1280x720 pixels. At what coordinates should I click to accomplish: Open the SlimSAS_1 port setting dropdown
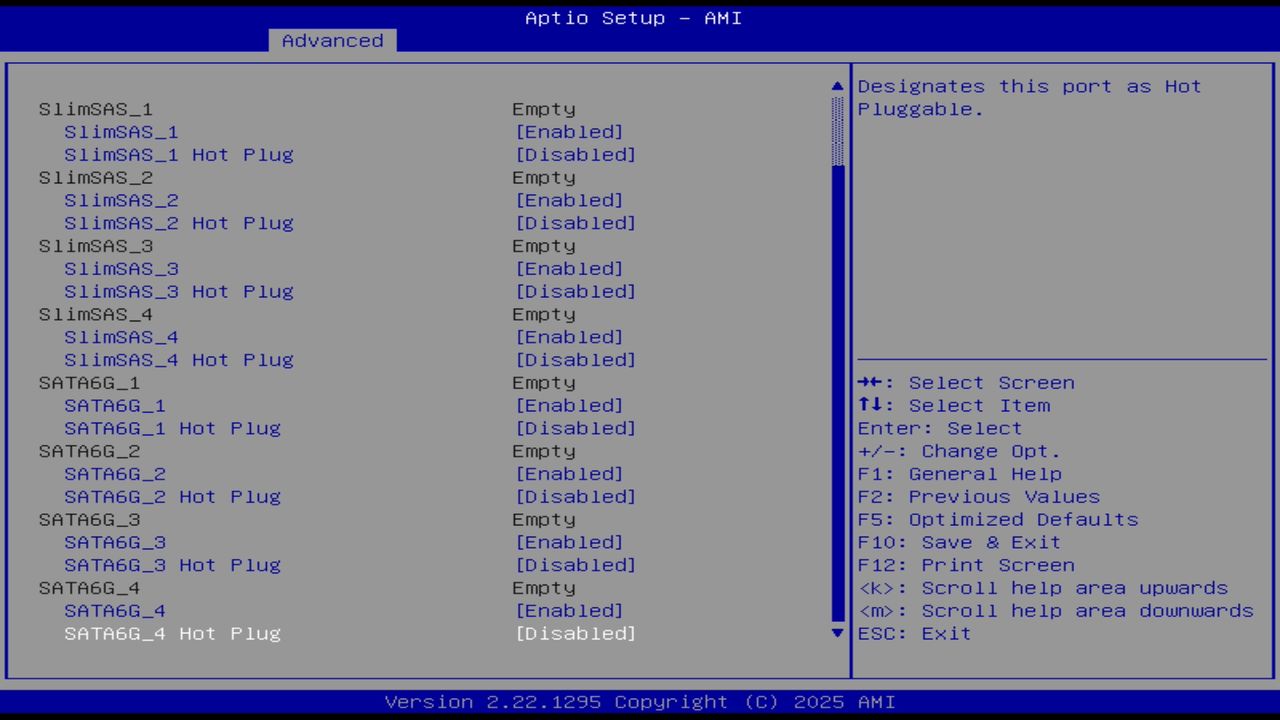click(x=569, y=131)
